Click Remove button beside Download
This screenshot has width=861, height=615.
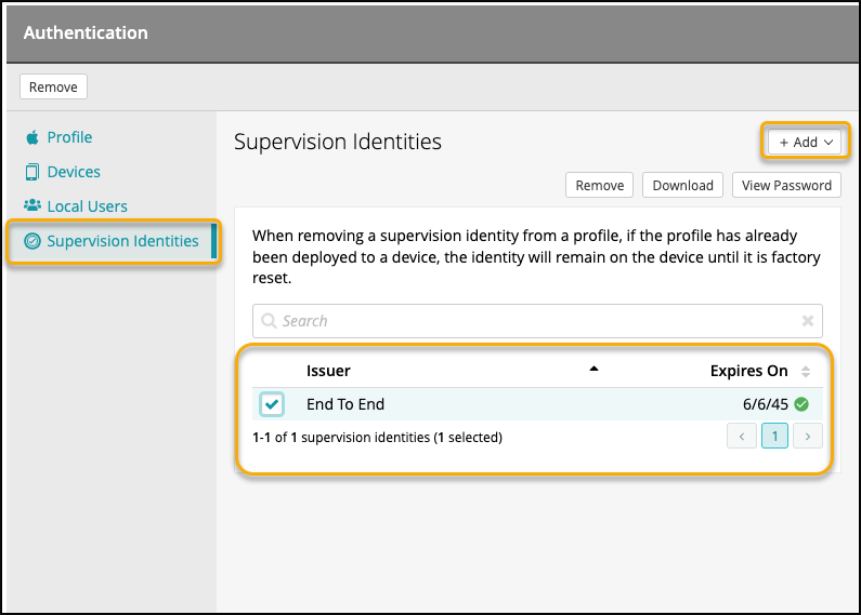coord(600,185)
